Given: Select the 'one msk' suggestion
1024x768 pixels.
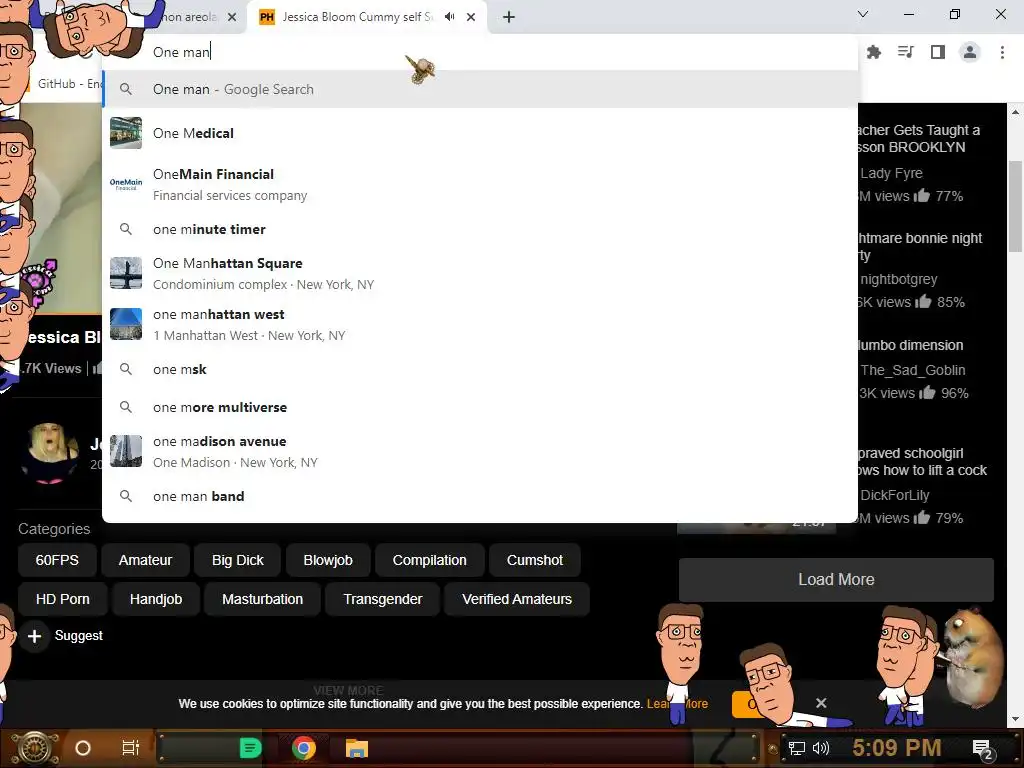Looking at the screenshot, I should pos(480,369).
